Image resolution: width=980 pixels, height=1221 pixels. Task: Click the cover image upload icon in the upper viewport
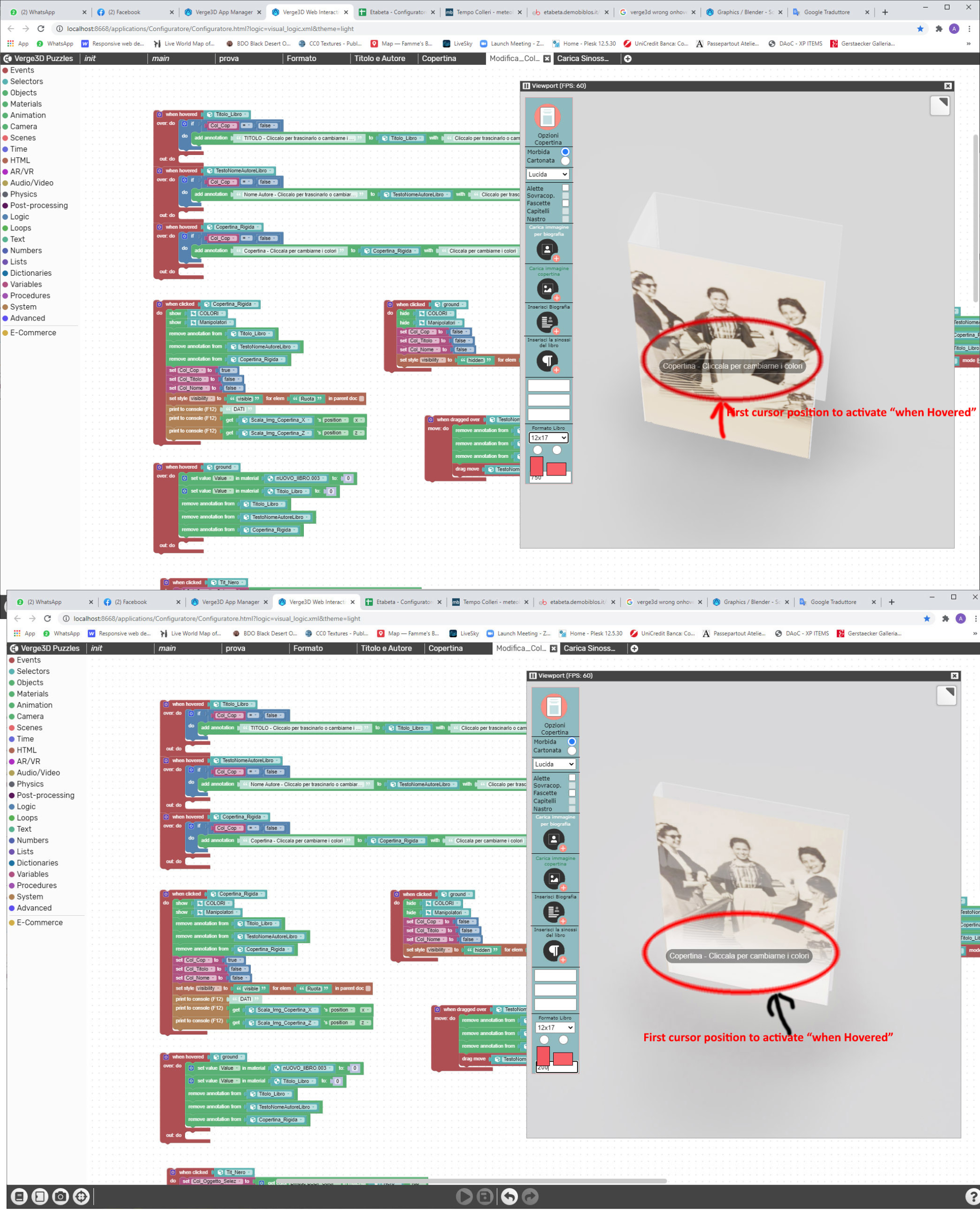(x=547, y=289)
